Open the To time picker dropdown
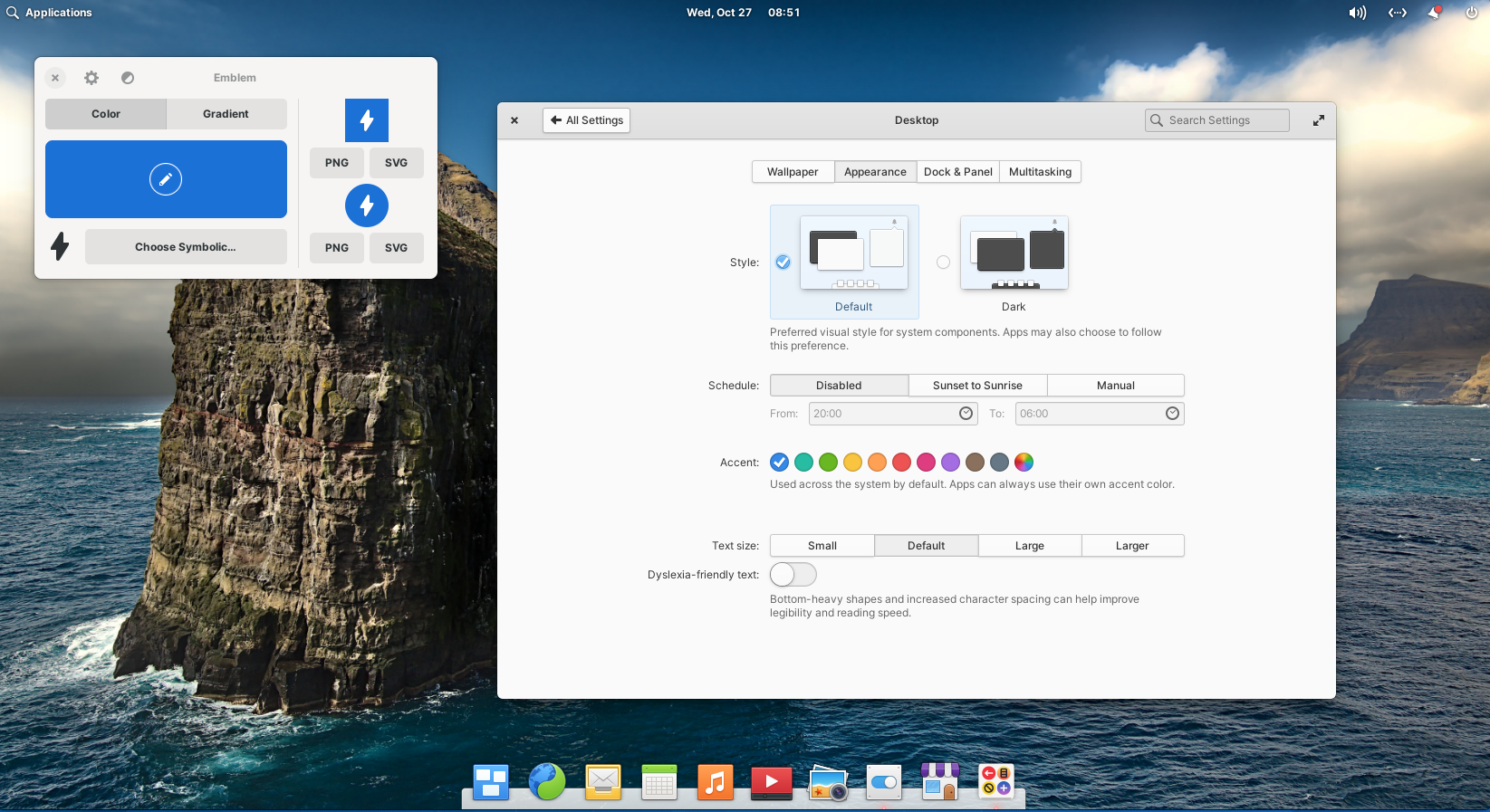The width and height of the screenshot is (1490, 812). [1172, 414]
